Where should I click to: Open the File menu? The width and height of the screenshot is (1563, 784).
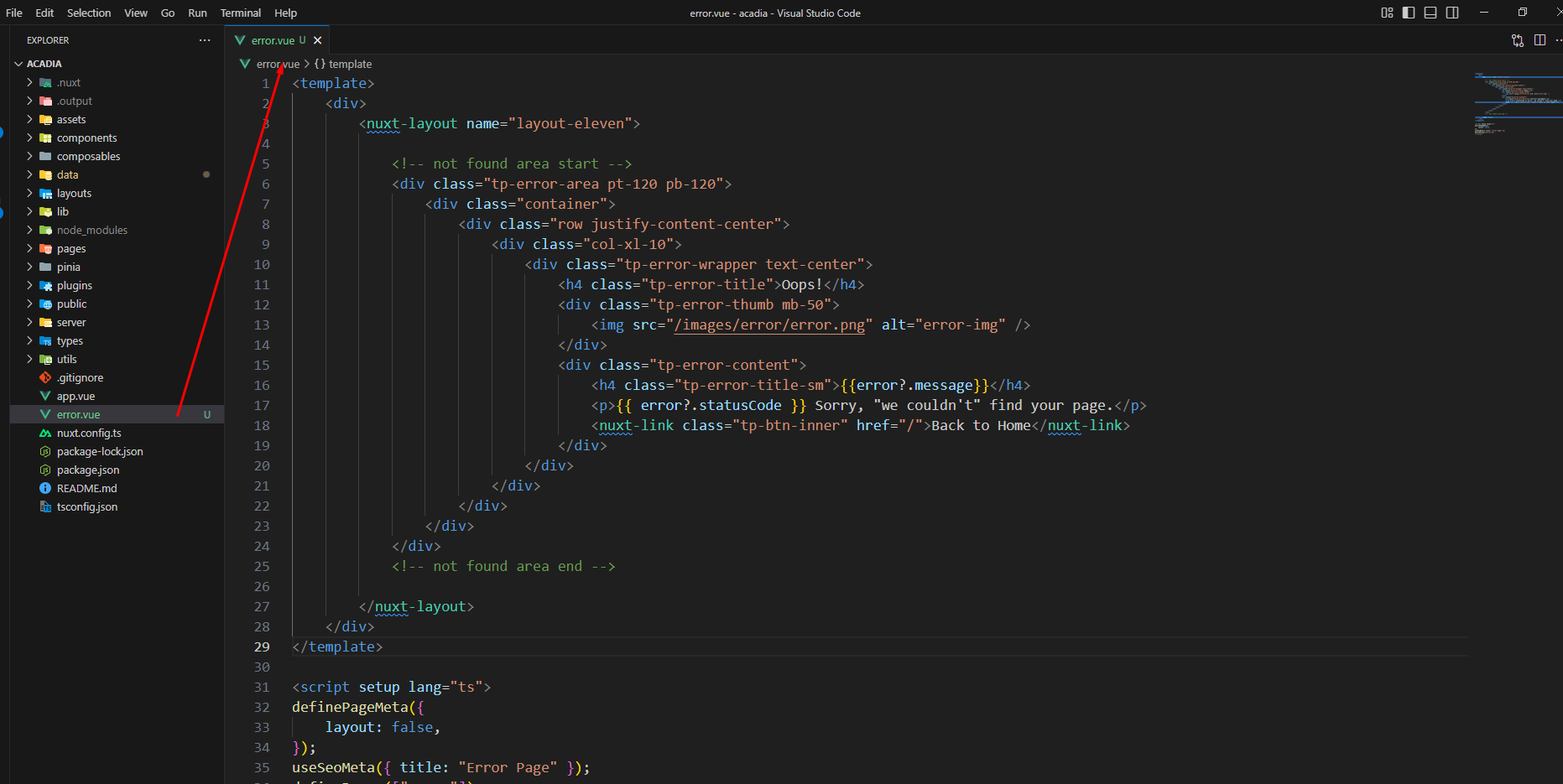[x=14, y=13]
